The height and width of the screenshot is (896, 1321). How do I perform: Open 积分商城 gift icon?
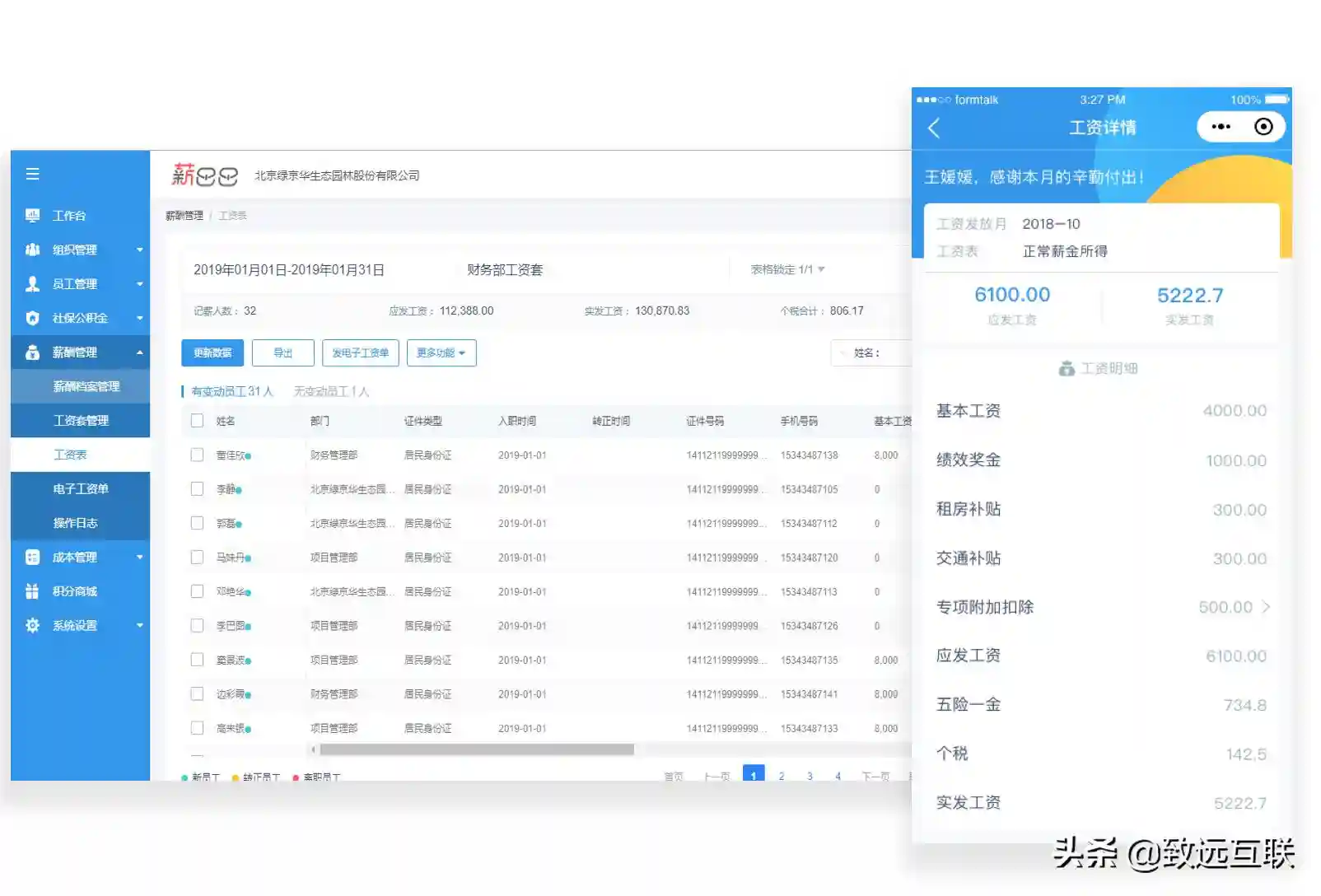(x=33, y=591)
